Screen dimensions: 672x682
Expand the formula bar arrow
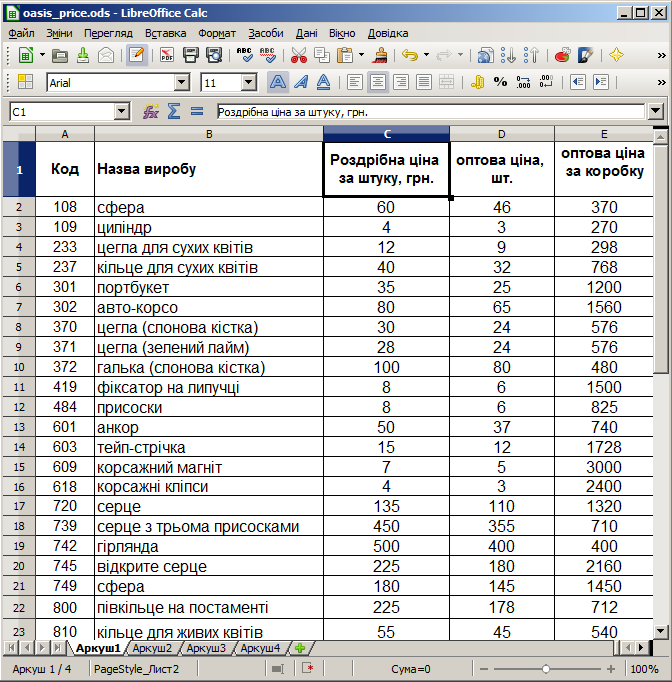[655, 111]
